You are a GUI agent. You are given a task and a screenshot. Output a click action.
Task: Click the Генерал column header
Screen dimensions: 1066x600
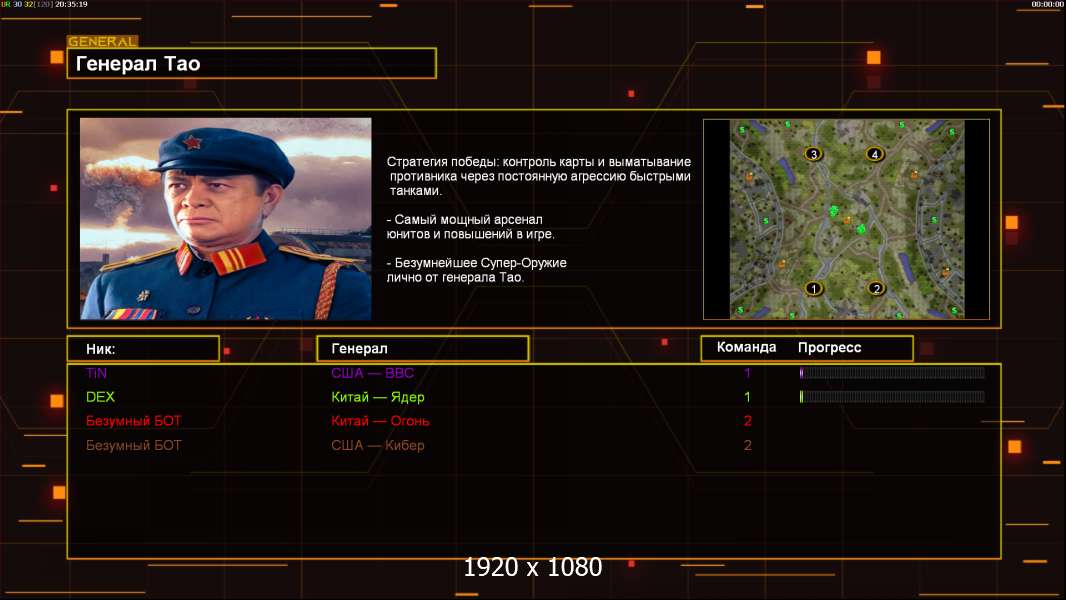(x=423, y=349)
